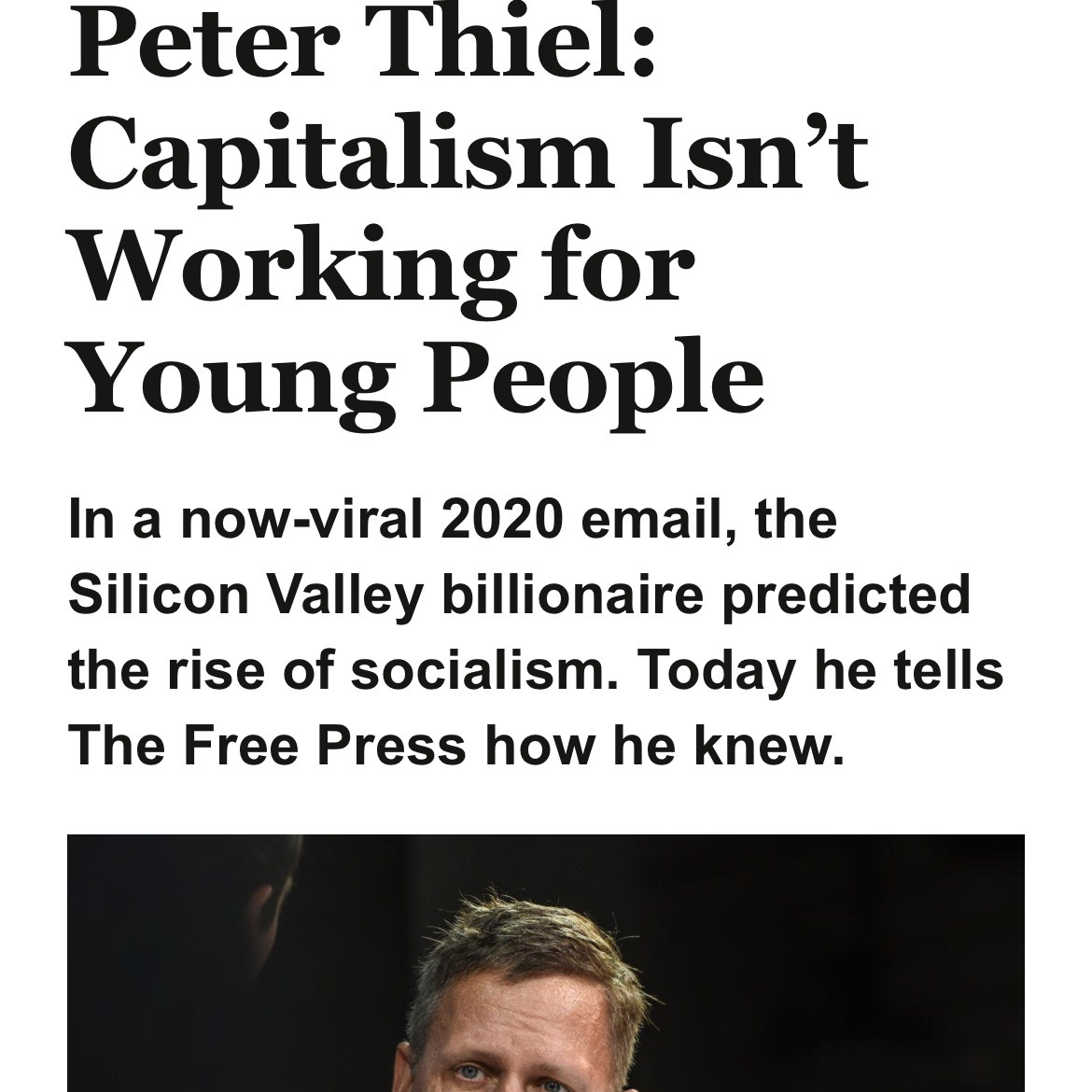This screenshot has width=1092, height=1092.
Task: Click 'Young People' headline line
Action: click(417, 383)
